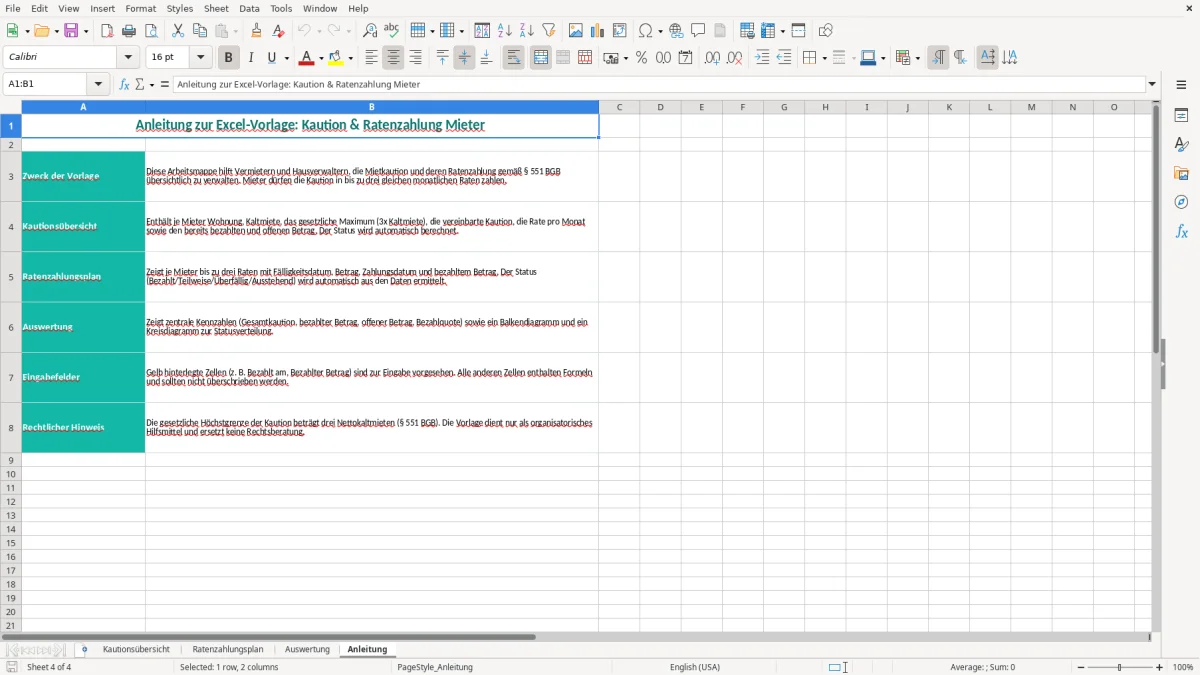Image resolution: width=1200 pixels, height=675 pixels.
Task: Open the sidebar Navigator panel
Action: (1181, 202)
